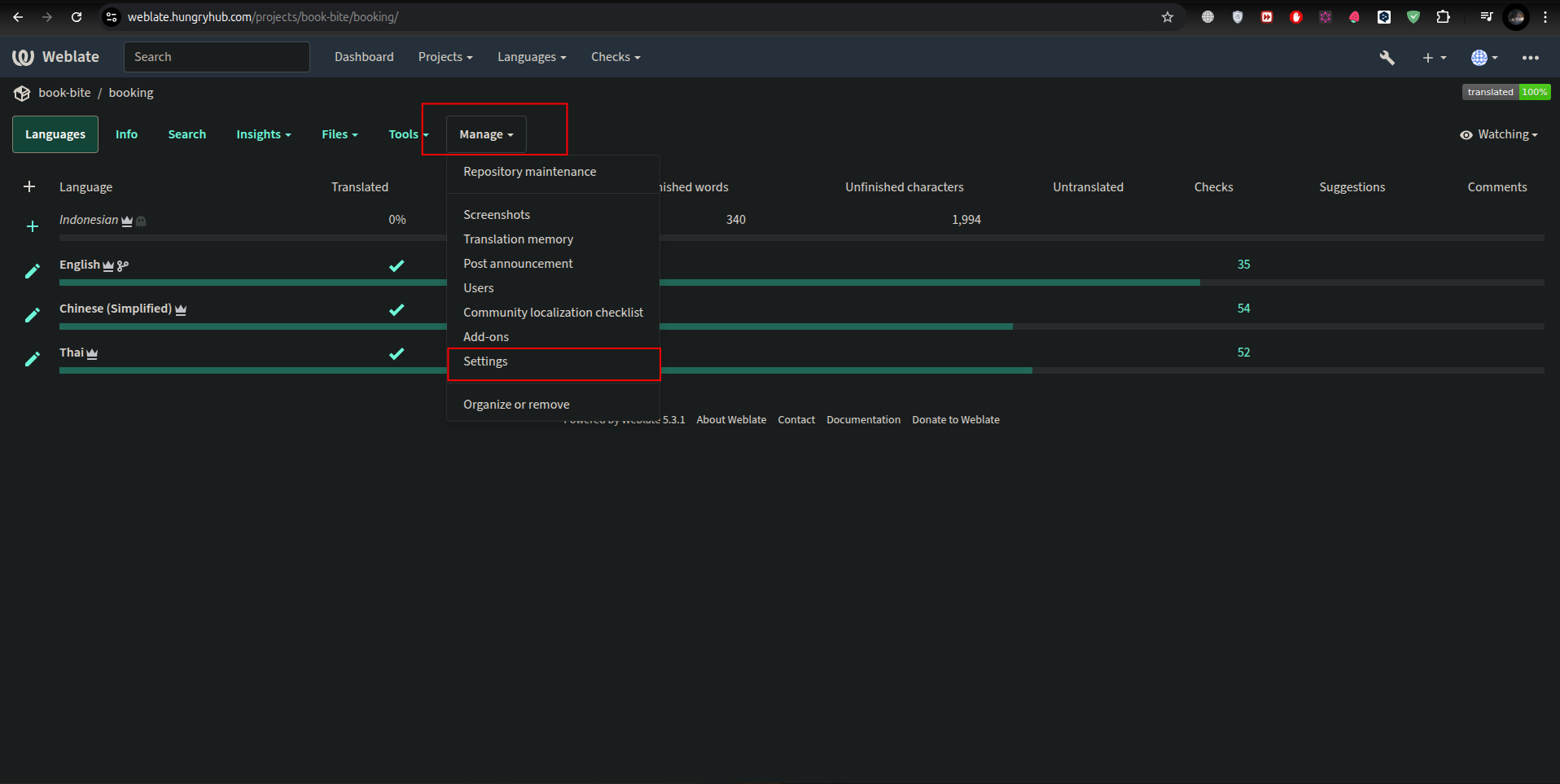Open the Chinese (Simplified) translation link
This screenshot has height=784, width=1560.
coord(115,309)
